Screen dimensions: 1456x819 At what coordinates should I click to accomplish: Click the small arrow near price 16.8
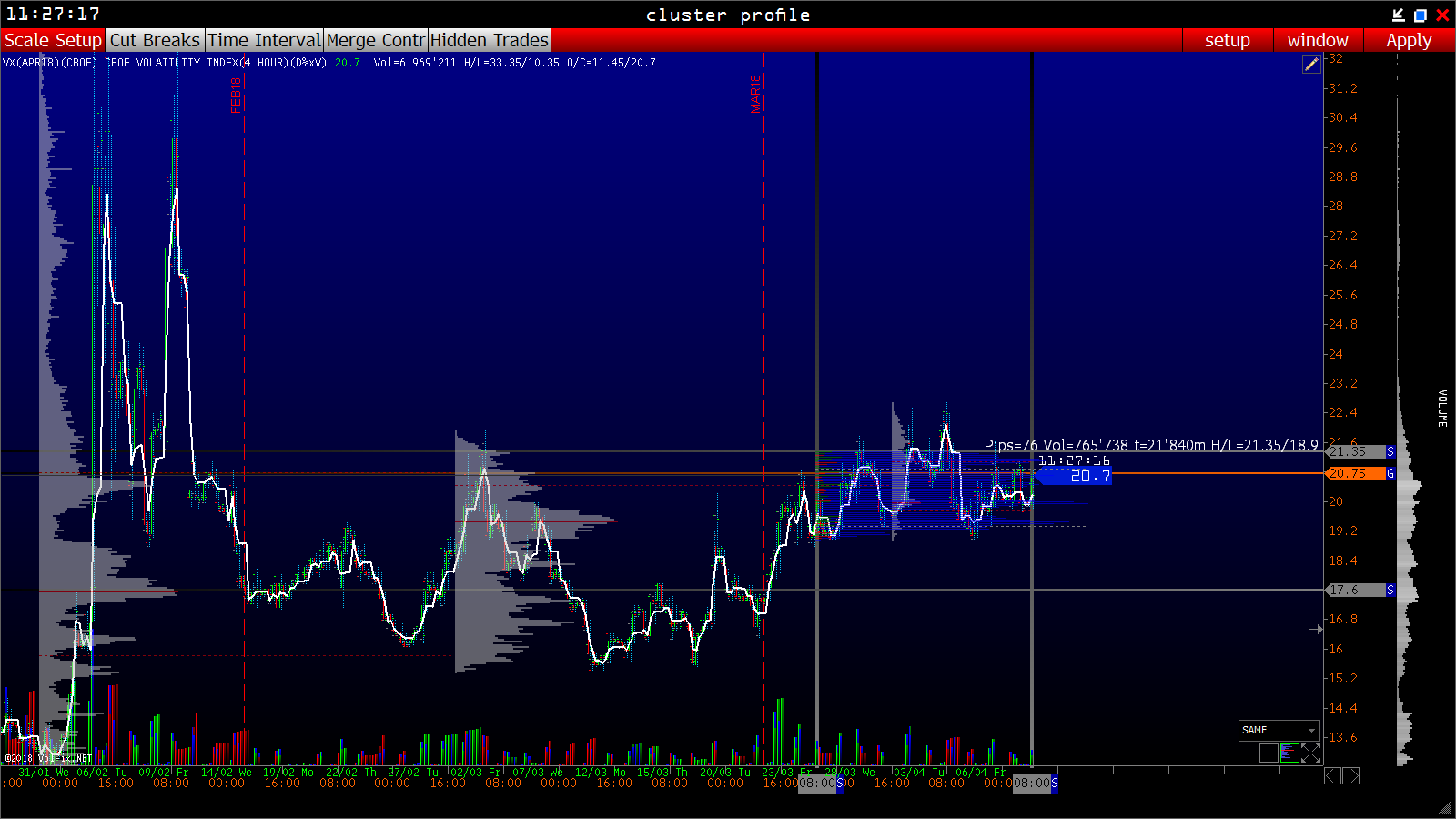(1316, 629)
